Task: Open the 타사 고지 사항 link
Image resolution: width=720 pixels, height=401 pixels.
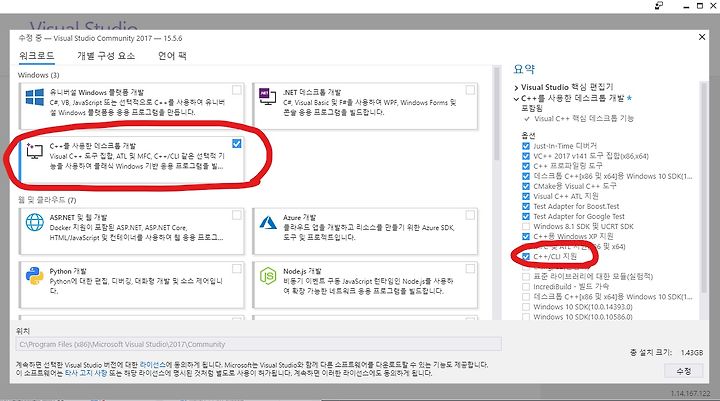Action: [86, 373]
